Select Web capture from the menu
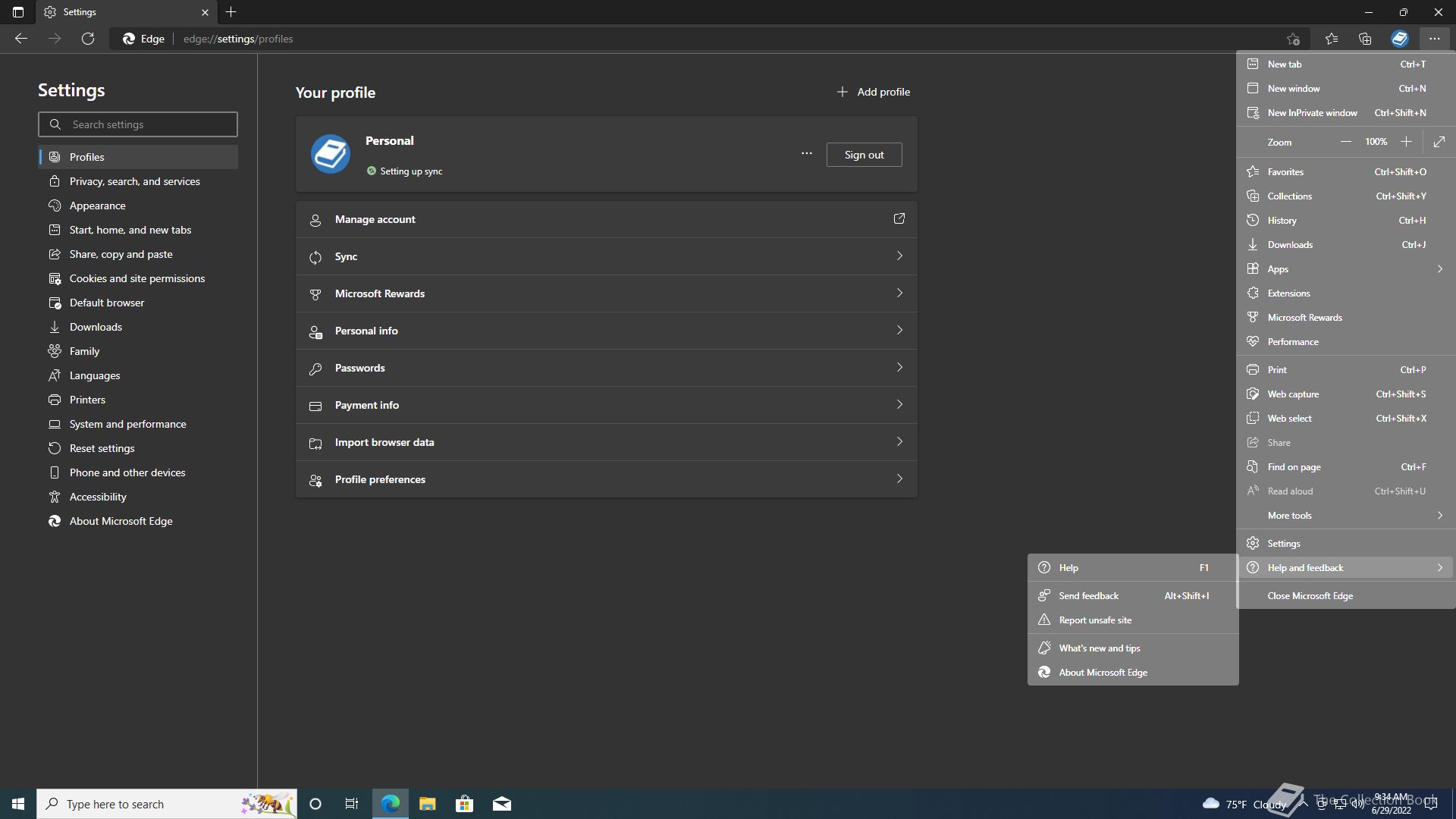This screenshot has height=819, width=1456. (x=1346, y=394)
